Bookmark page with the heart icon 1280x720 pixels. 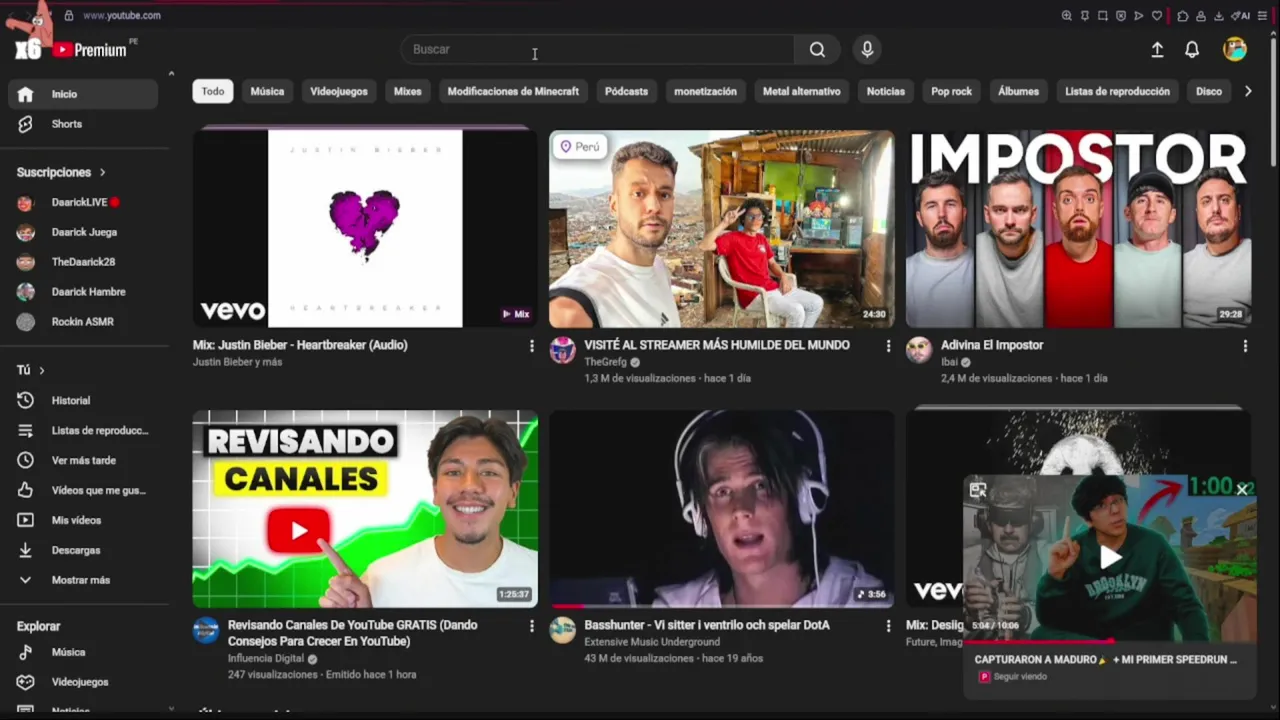tap(1157, 16)
